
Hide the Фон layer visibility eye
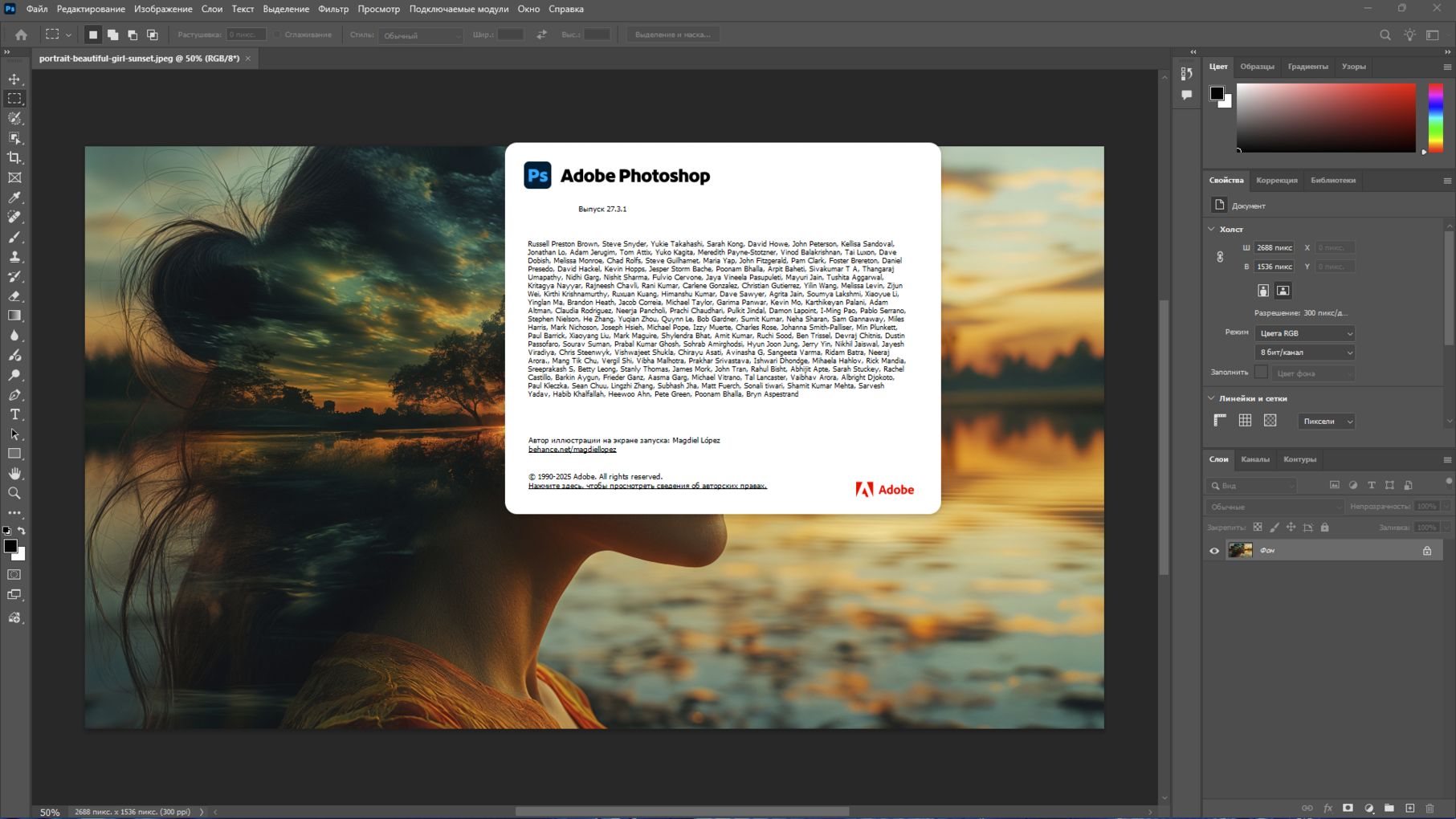tap(1214, 551)
